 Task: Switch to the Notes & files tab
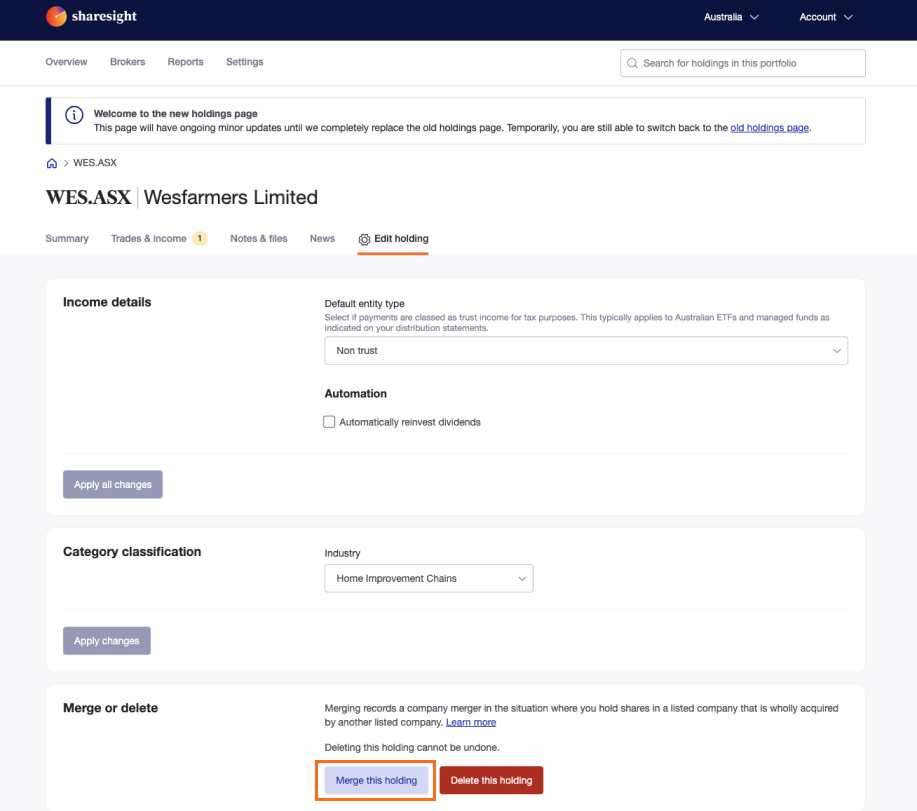point(258,239)
